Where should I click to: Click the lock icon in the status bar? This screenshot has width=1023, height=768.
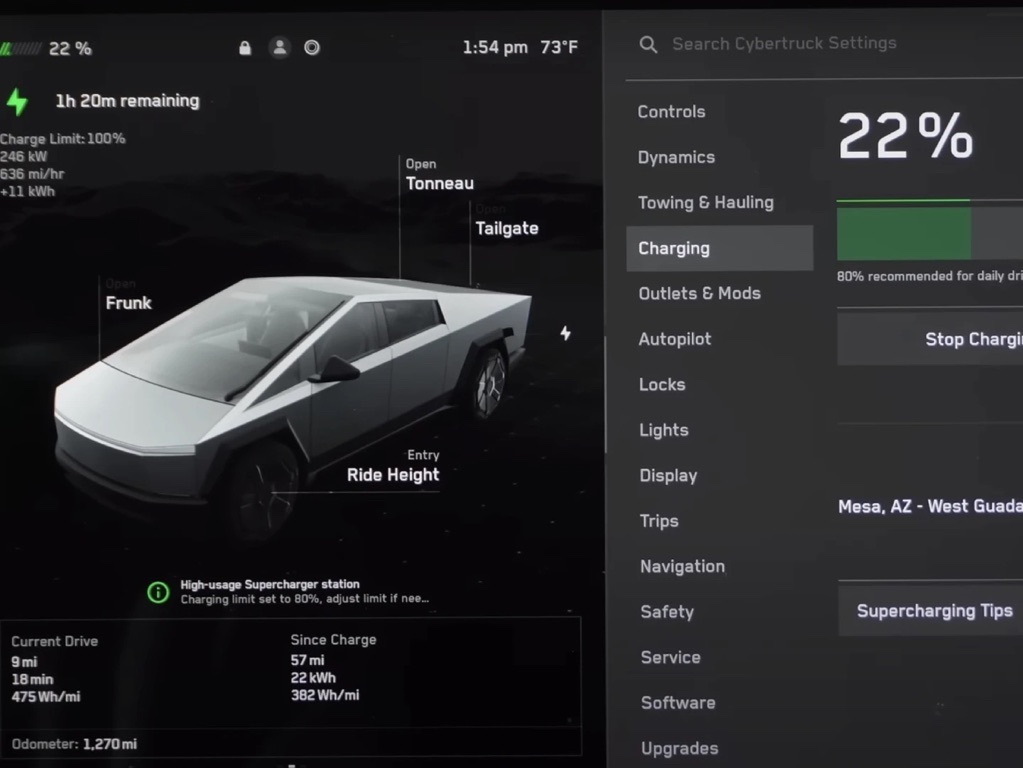click(x=246, y=48)
